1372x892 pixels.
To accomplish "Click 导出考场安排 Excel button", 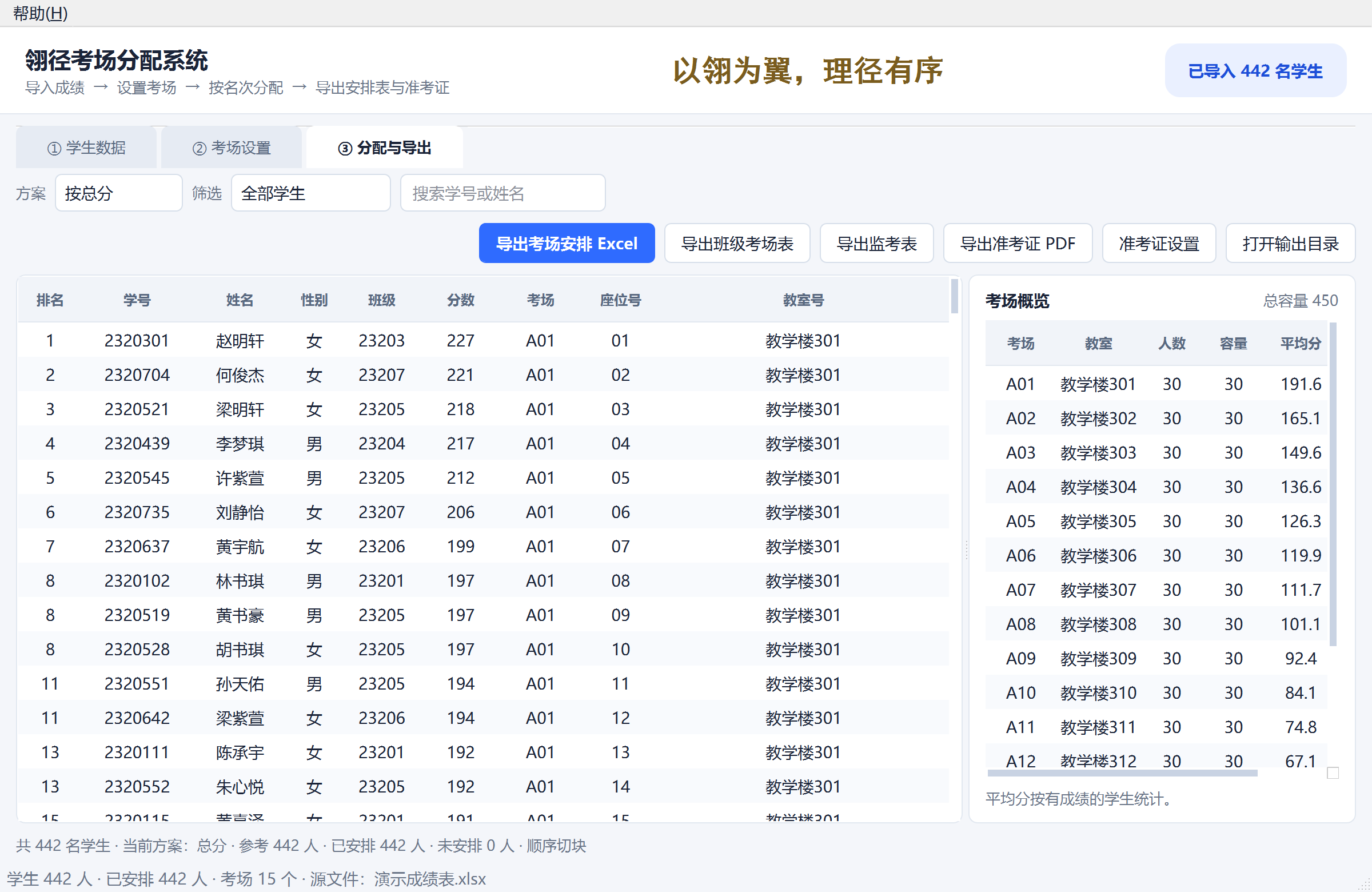I will pyautogui.click(x=567, y=244).
